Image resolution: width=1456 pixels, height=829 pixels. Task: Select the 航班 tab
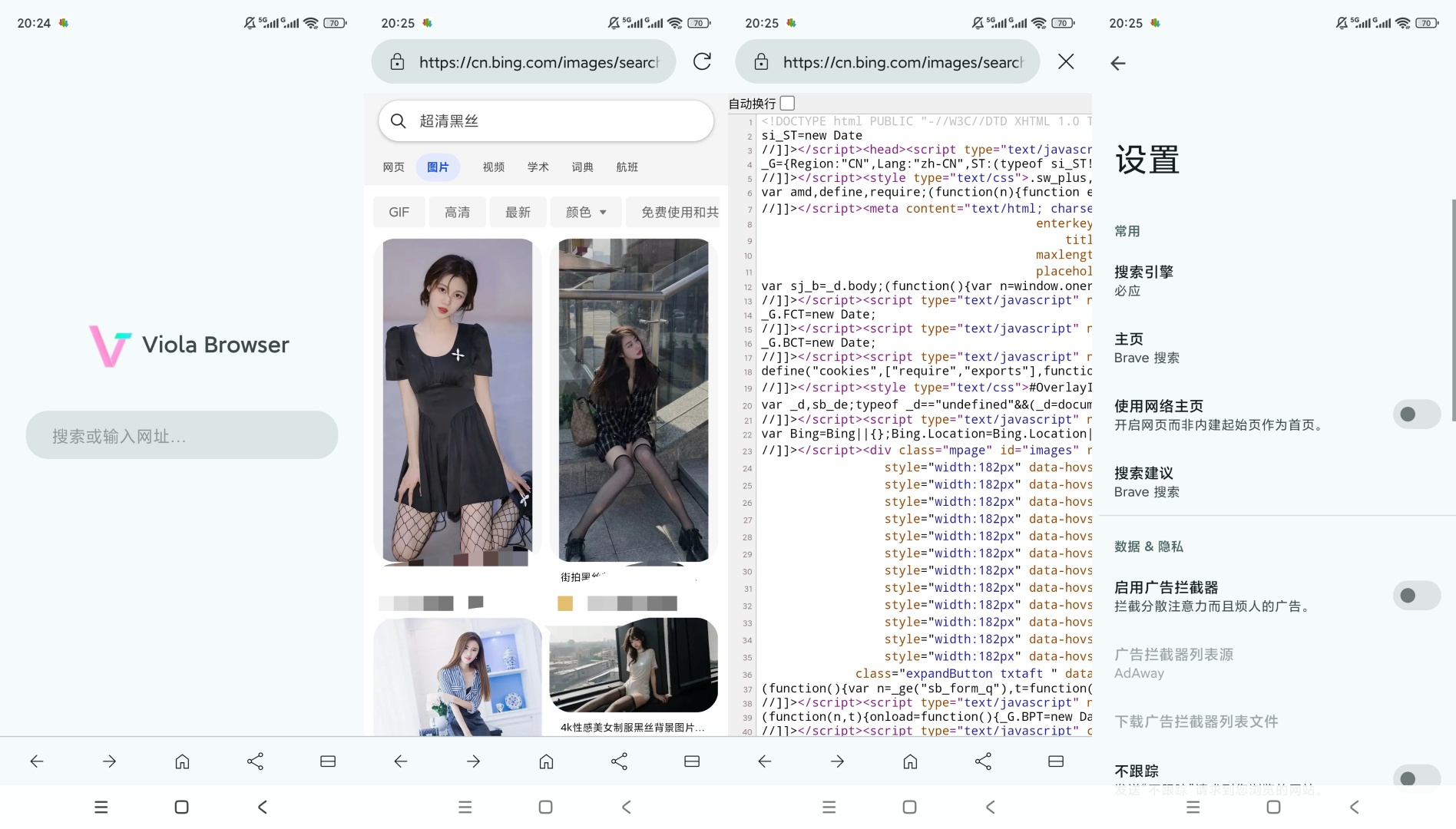click(x=627, y=167)
